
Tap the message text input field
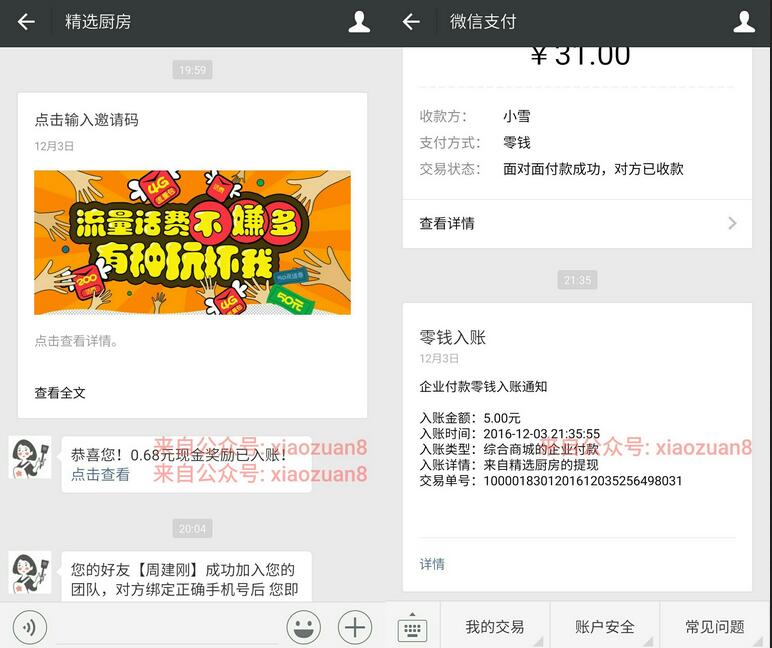(167, 628)
